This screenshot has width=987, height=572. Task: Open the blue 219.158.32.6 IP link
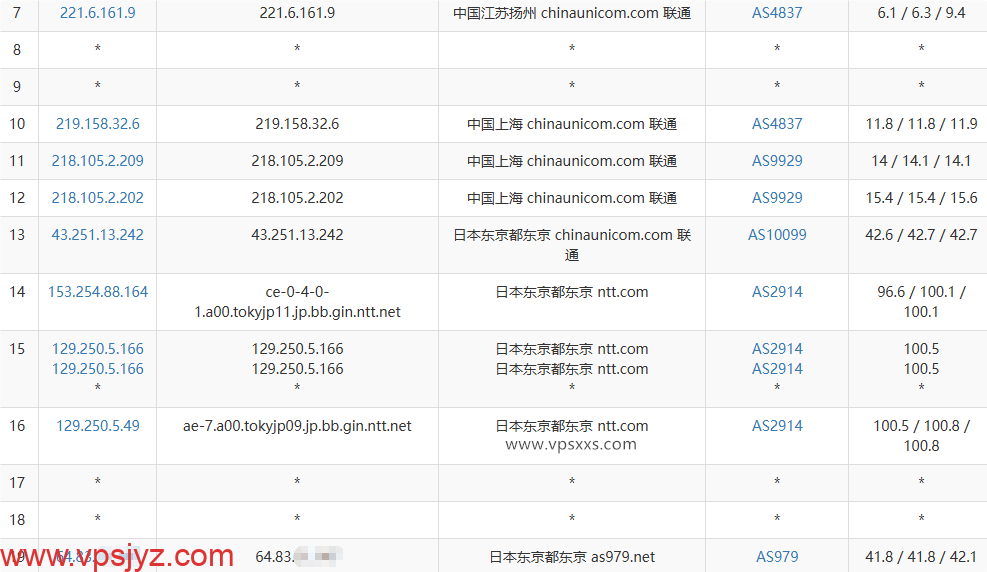[x=98, y=124]
